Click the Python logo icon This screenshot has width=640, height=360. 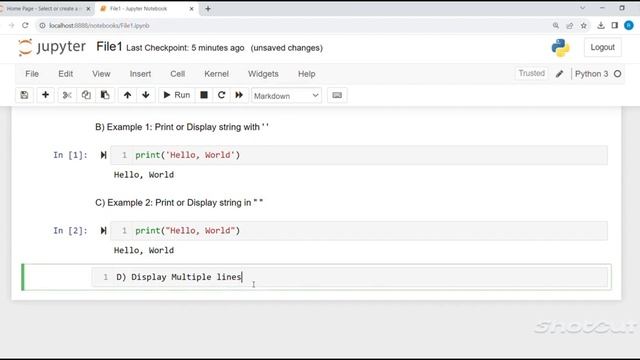click(560, 48)
